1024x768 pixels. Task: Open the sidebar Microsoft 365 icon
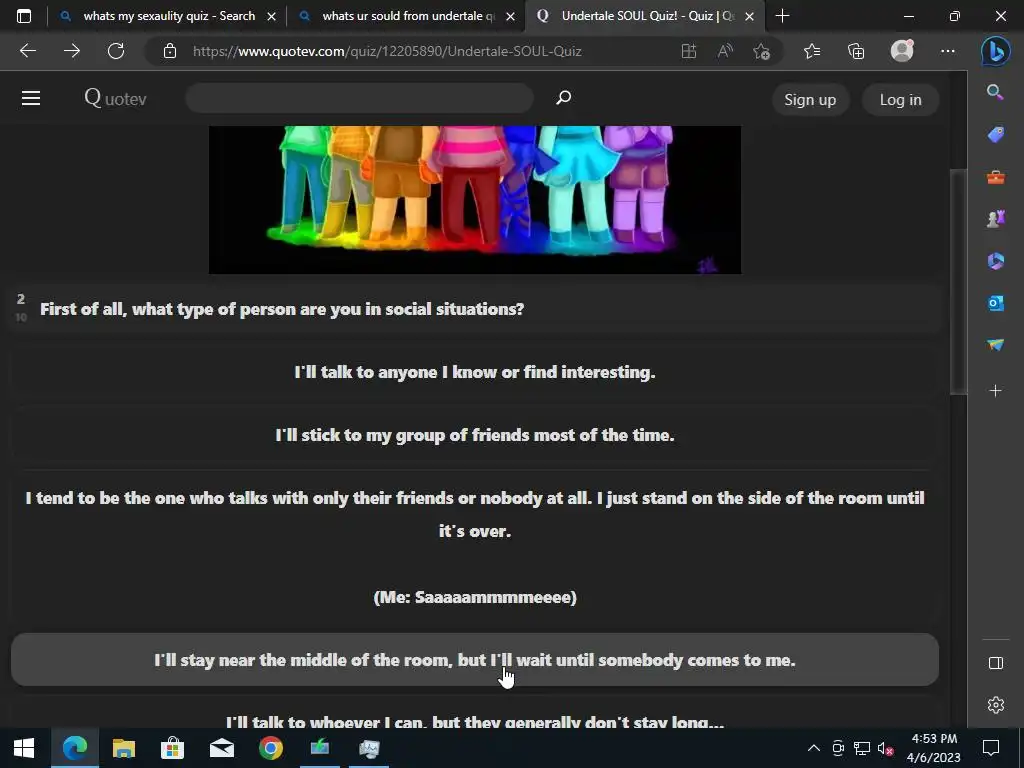point(995,261)
